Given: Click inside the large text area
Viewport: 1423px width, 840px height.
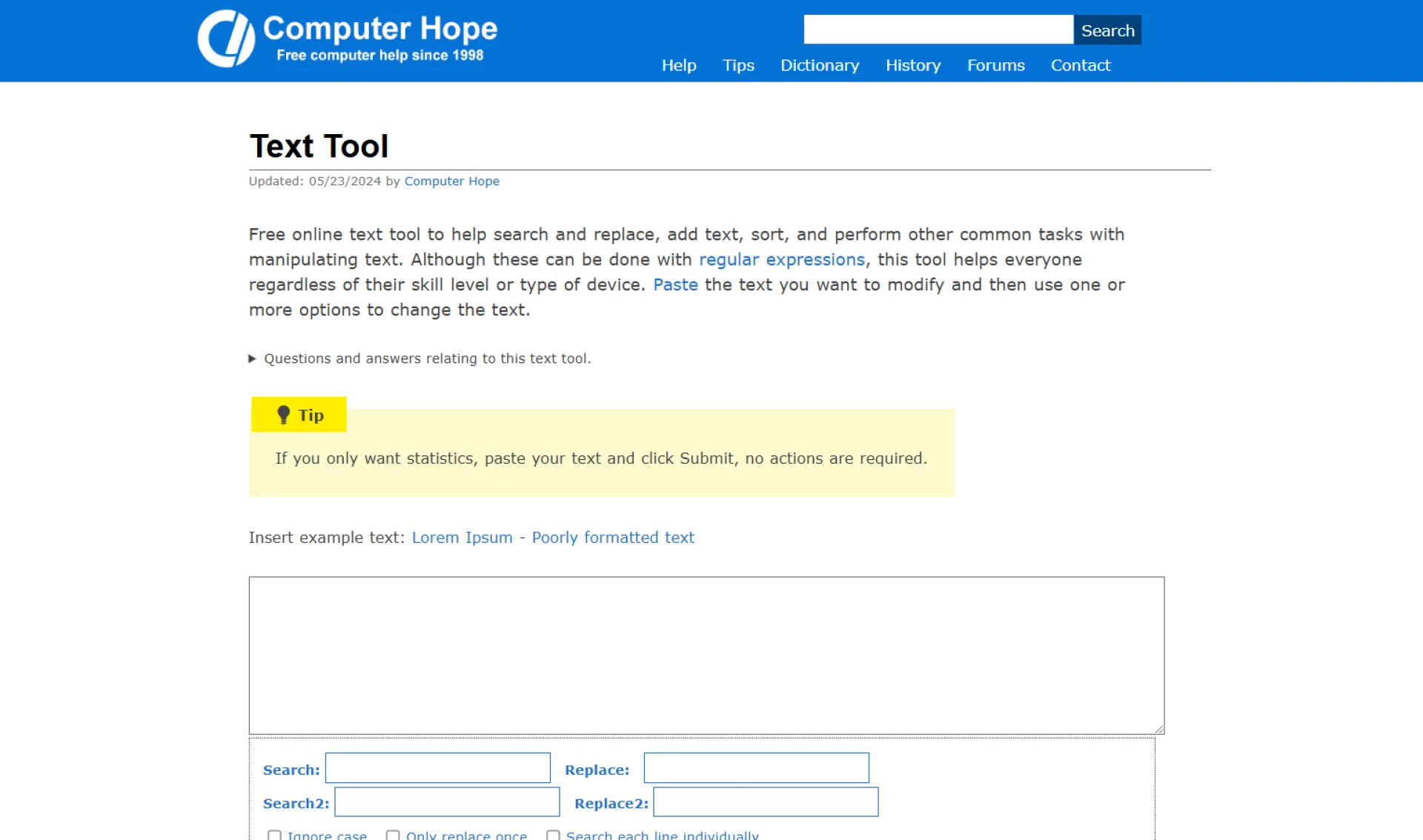Looking at the screenshot, I should (x=706, y=654).
